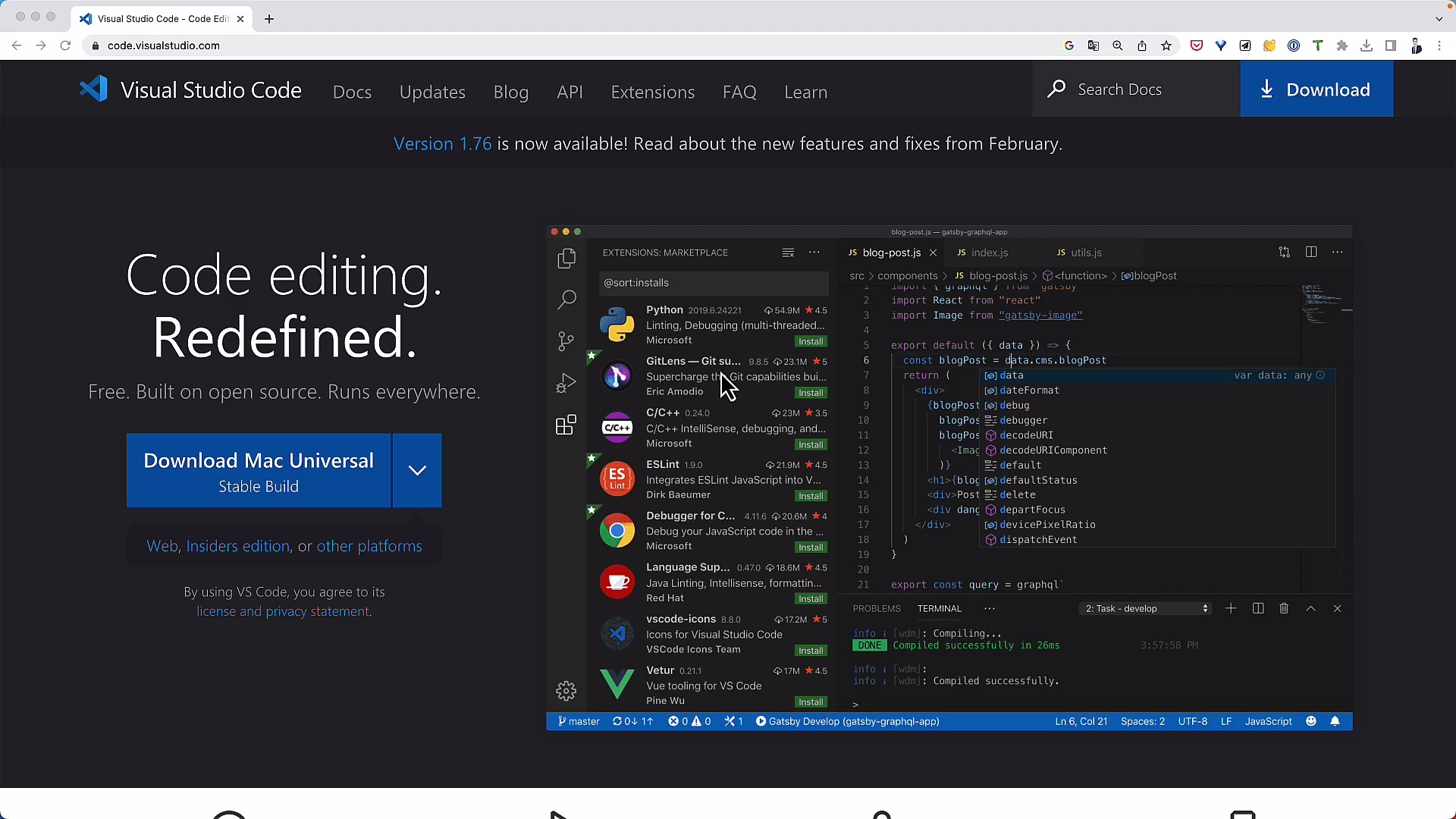Click the Google Translate toolbar icon
The height and width of the screenshot is (819, 1456).
(1094, 45)
